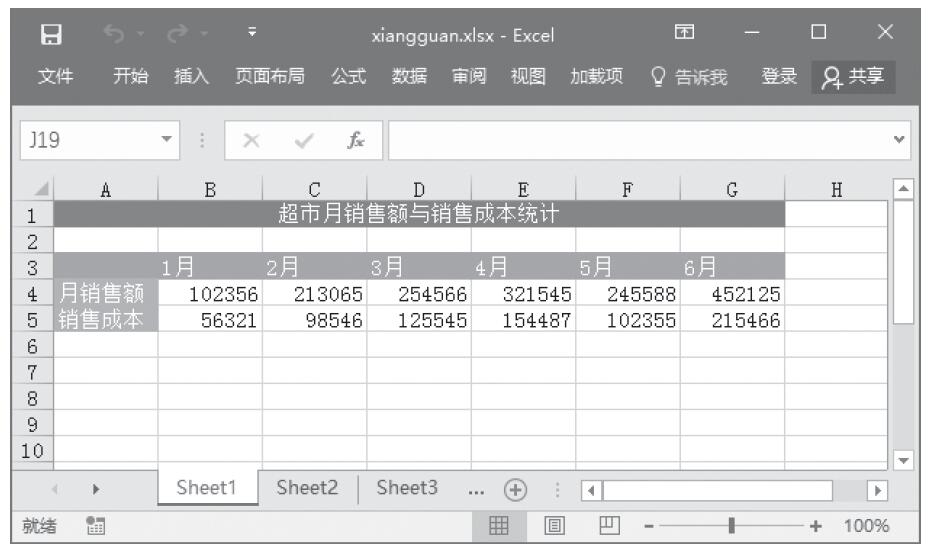Image resolution: width=929 pixels, height=553 pixels.
Task: Expand the Name Box dropdown arrow
Action: tap(167, 142)
